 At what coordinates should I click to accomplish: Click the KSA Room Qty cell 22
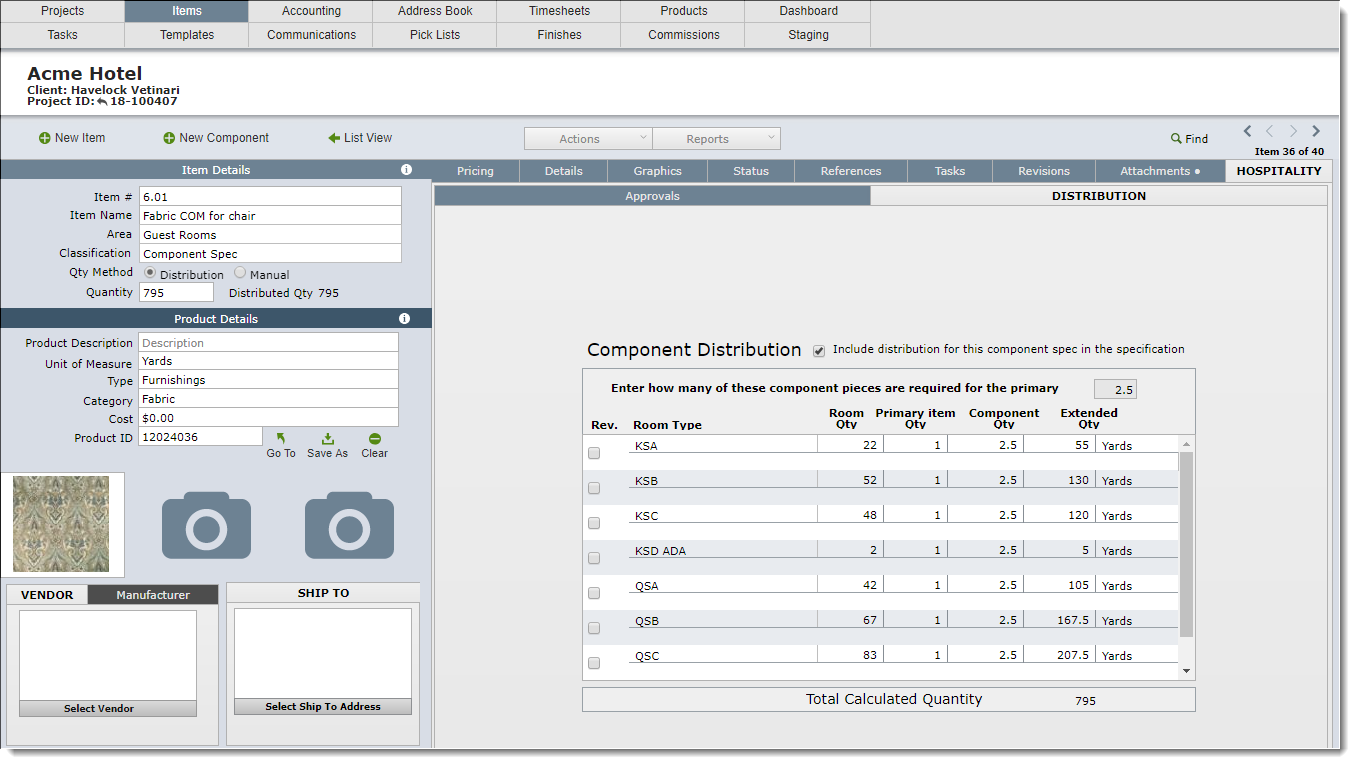[x=850, y=445]
